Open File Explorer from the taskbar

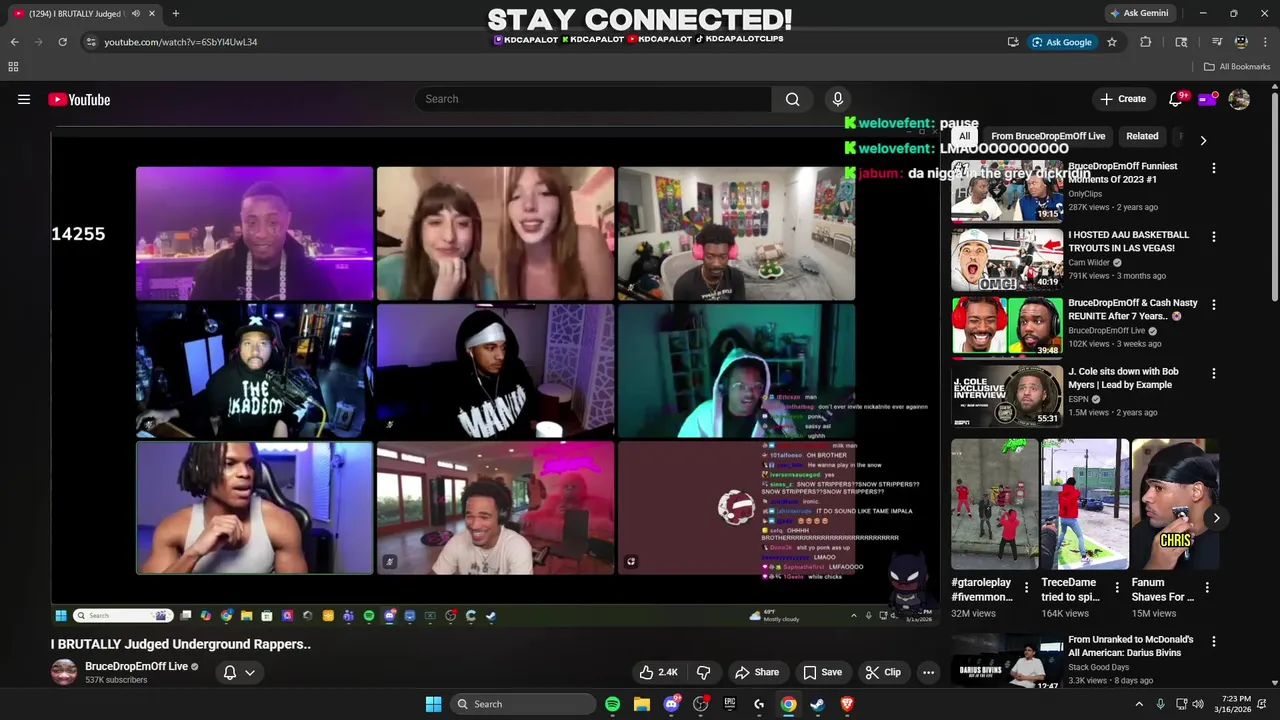[x=641, y=704]
